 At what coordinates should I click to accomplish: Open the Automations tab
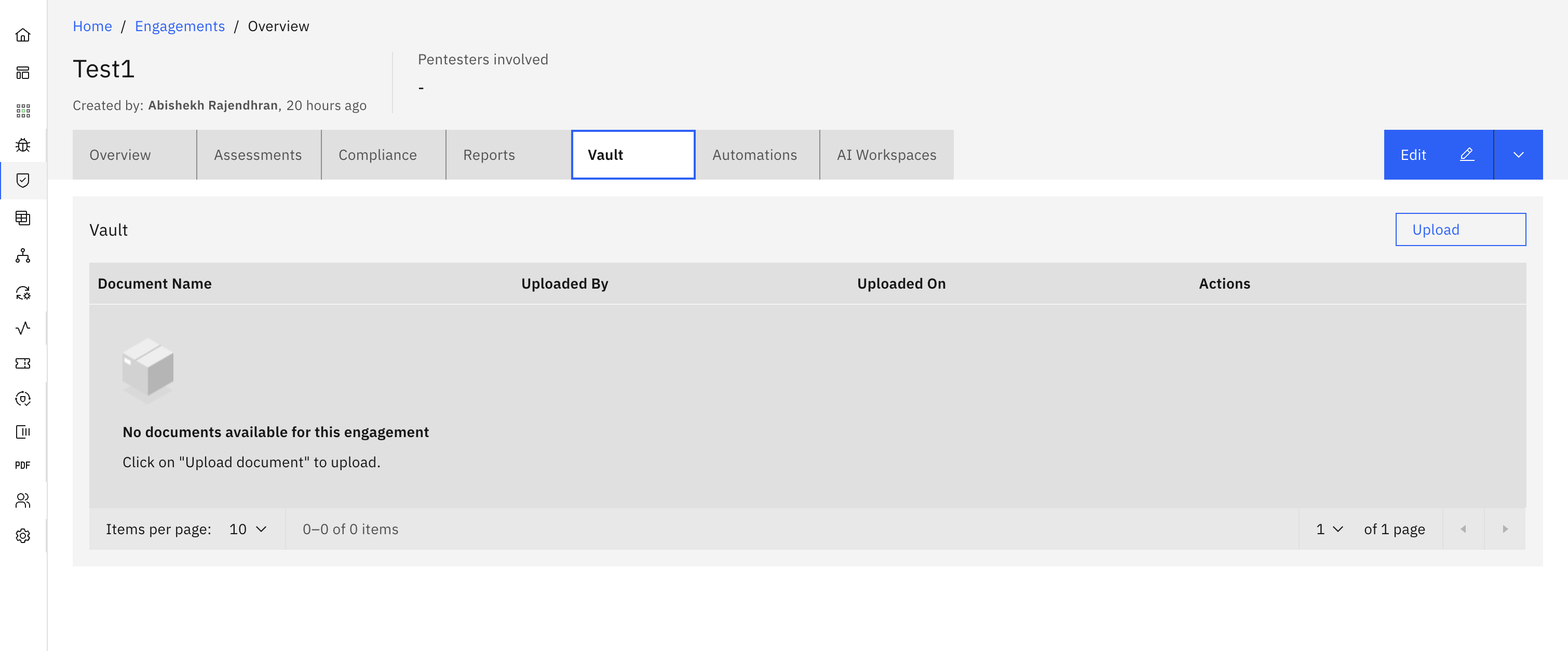(754, 155)
